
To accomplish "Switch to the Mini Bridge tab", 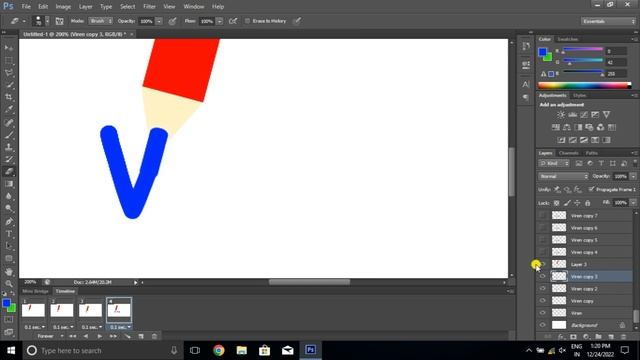I will 36,291.
